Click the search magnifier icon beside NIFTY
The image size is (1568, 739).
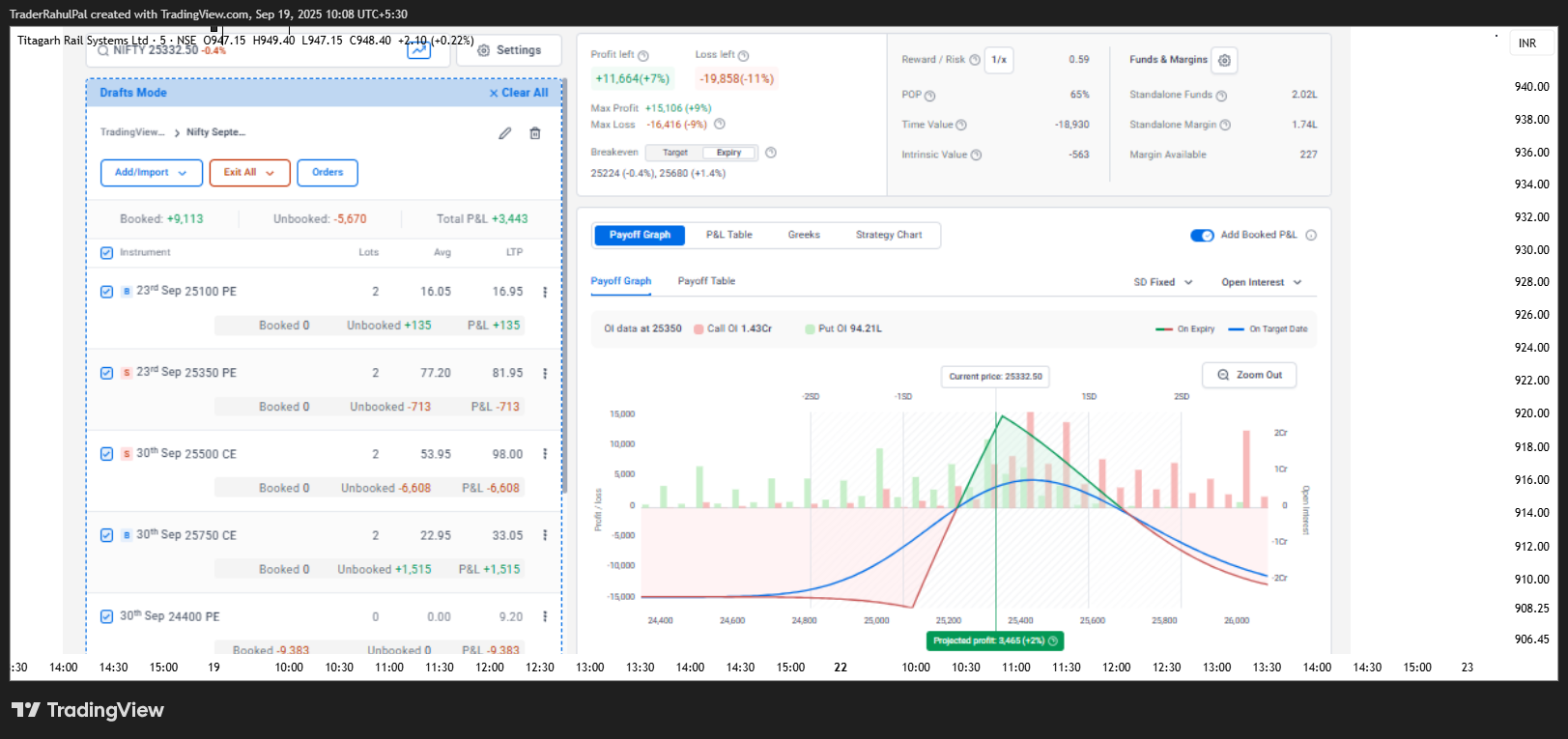(103, 50)
